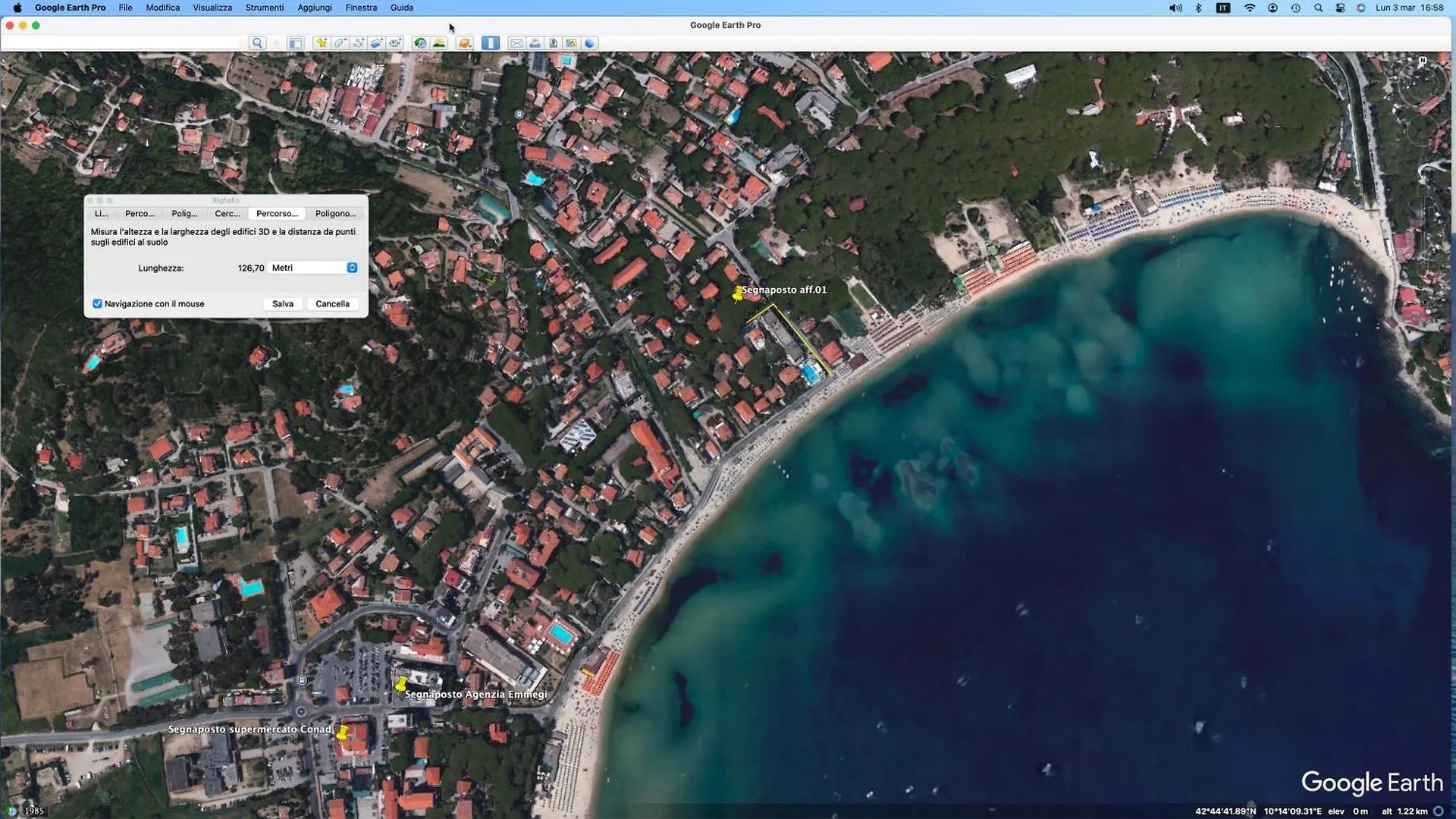Image resolution: width=1456 pixels, height=819 pixels.
Task: Open the Metri units dropdown
Action: click(313, 268)
